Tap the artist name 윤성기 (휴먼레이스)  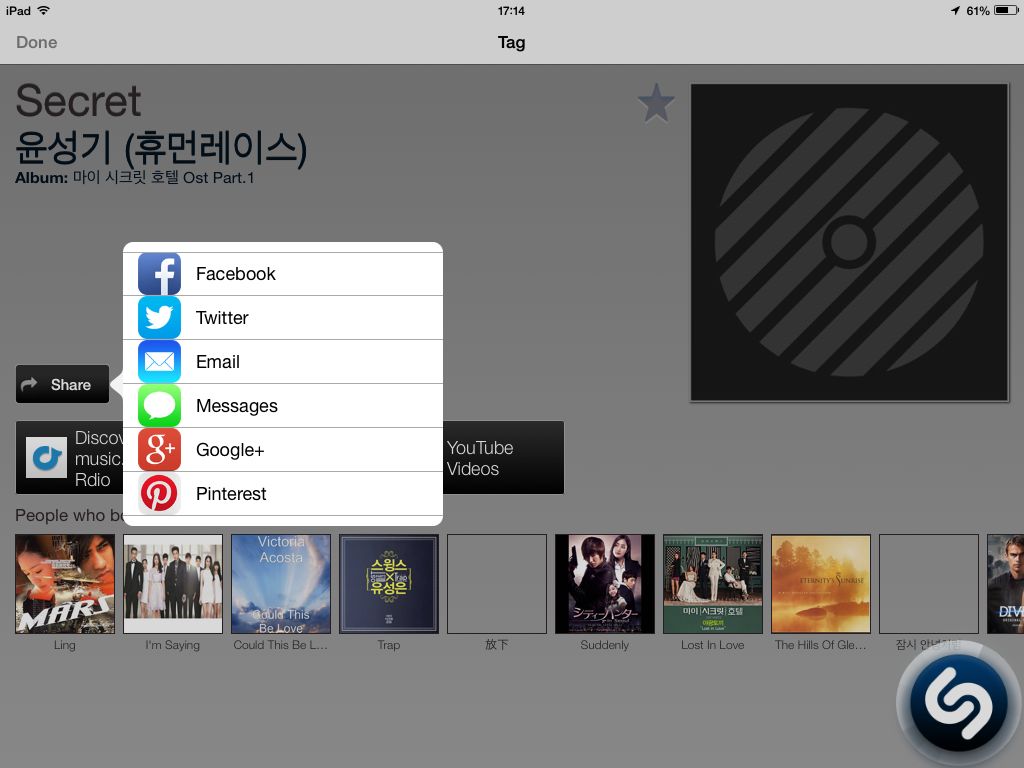[x=161, y=148]
